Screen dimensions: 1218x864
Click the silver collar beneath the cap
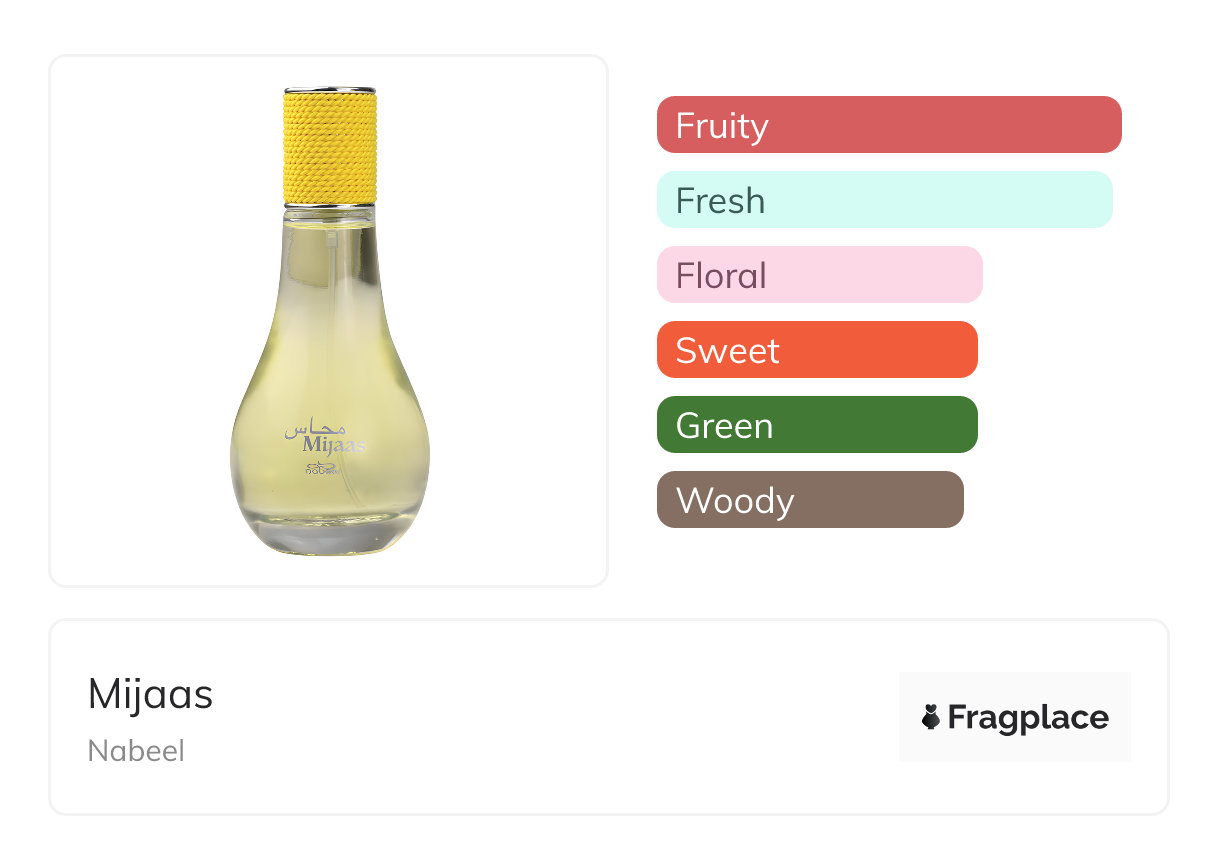[x=330, y=207]
